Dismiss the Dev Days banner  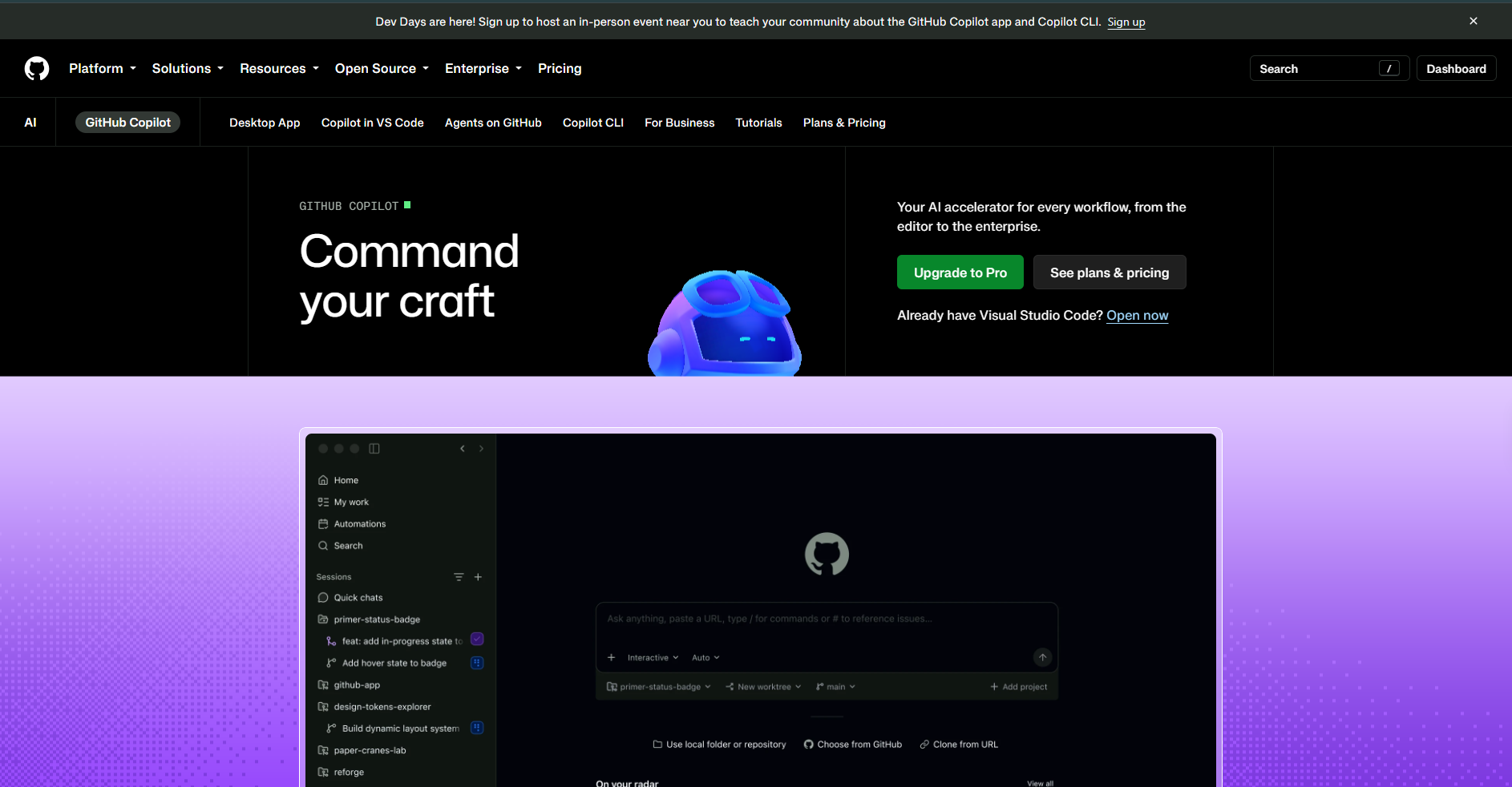(x=1474, y=21)
